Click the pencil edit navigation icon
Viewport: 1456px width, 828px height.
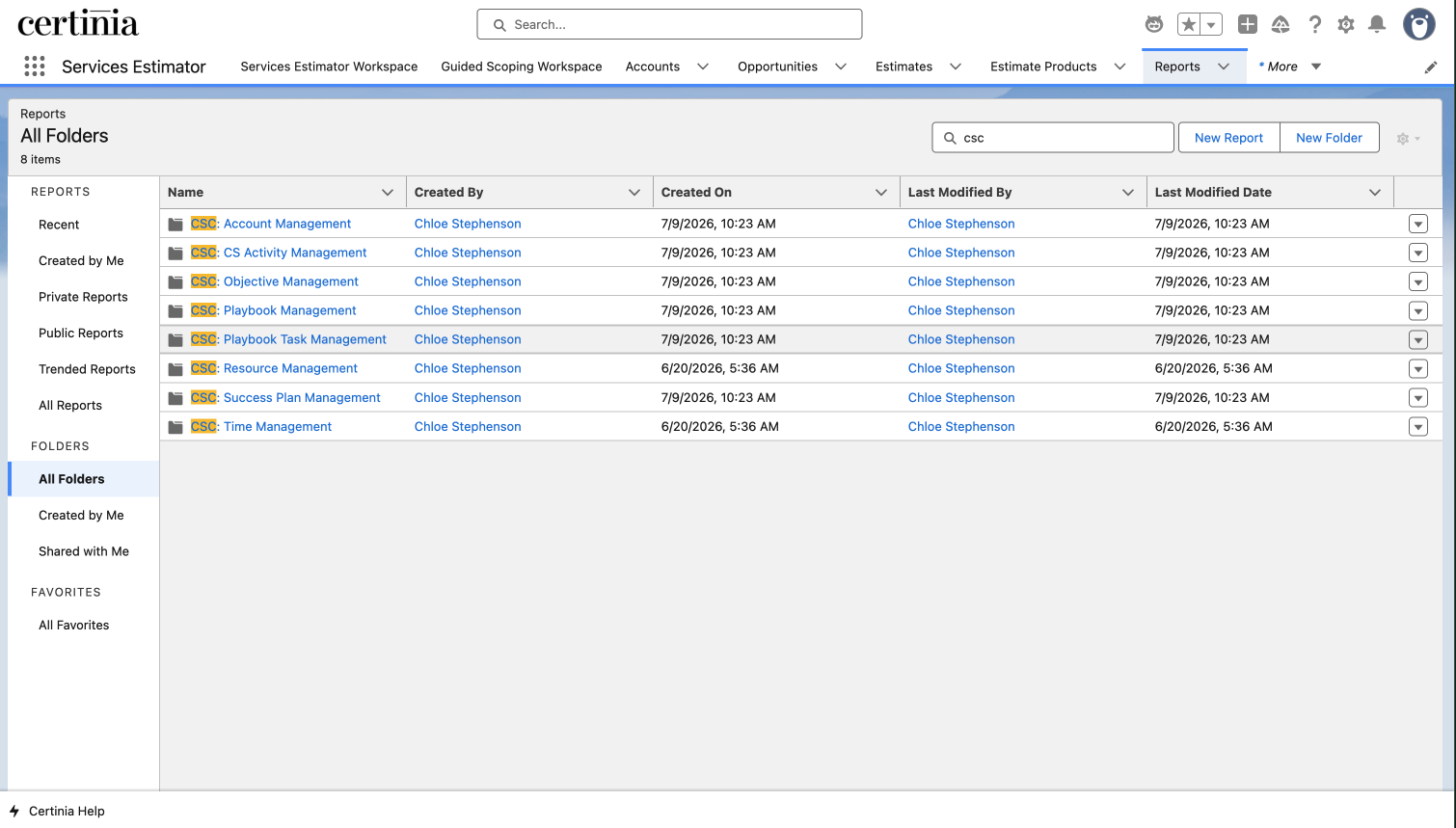pyautogui.click(x=1431, y=67)
